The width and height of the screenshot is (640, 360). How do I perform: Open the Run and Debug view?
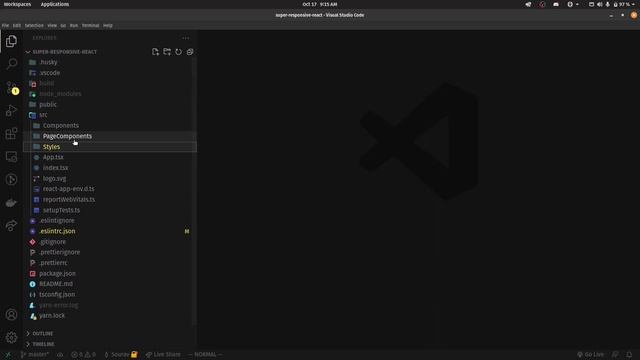(11, 110)
